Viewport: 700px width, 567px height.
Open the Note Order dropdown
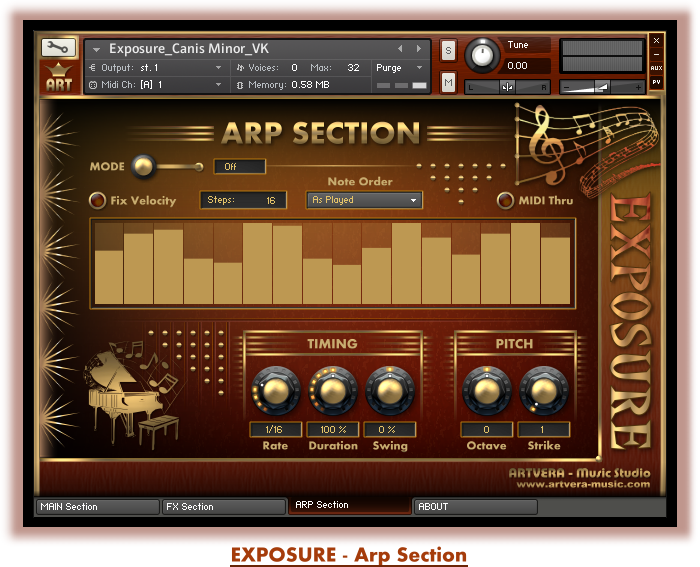click(364, 200)
